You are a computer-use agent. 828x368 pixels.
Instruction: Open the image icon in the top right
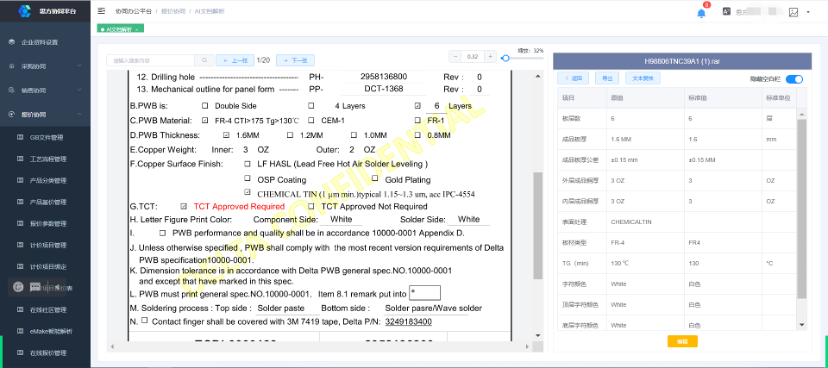coord(793,12)
